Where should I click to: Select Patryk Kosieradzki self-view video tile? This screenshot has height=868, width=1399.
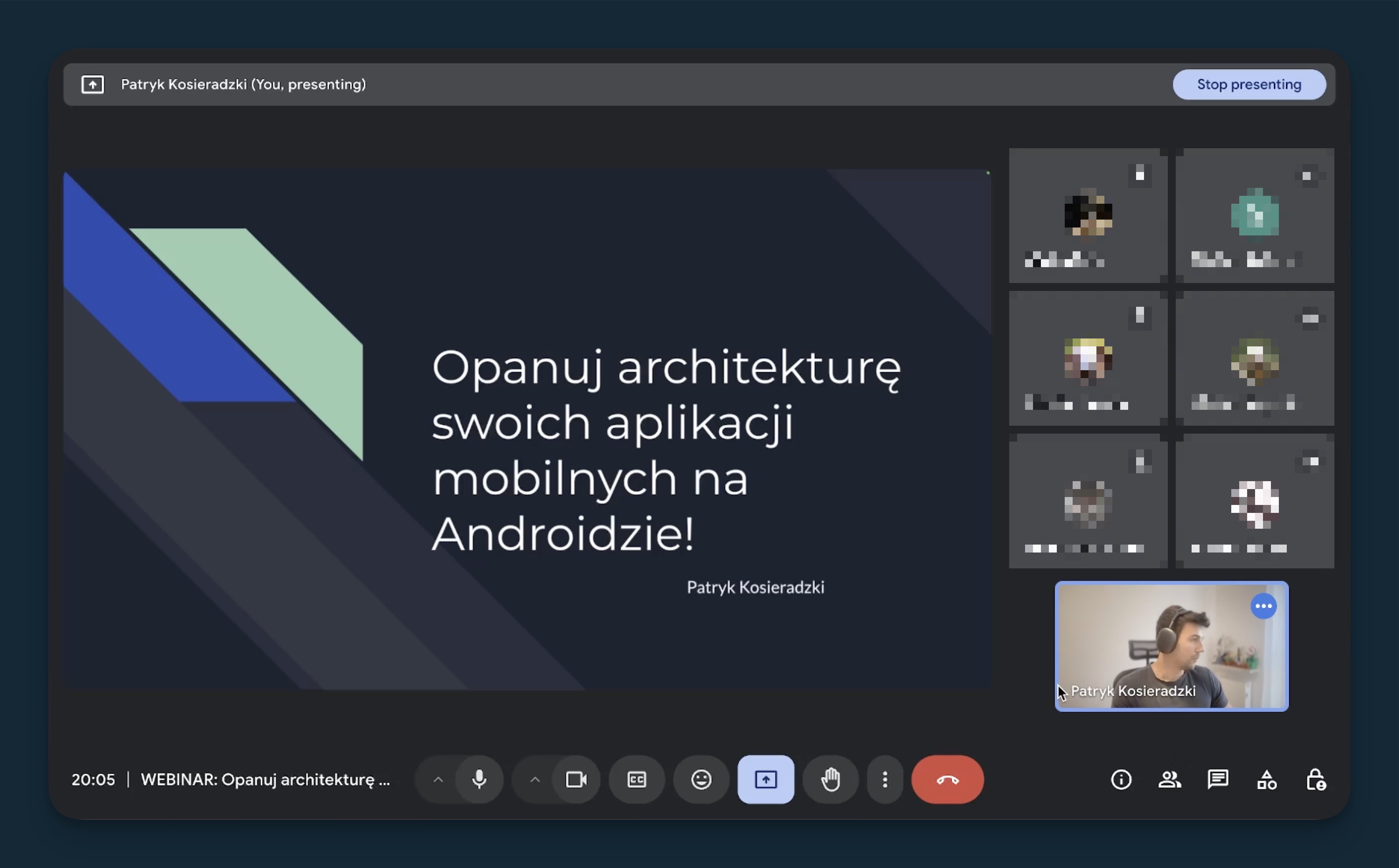click(x=1171, y=646)
